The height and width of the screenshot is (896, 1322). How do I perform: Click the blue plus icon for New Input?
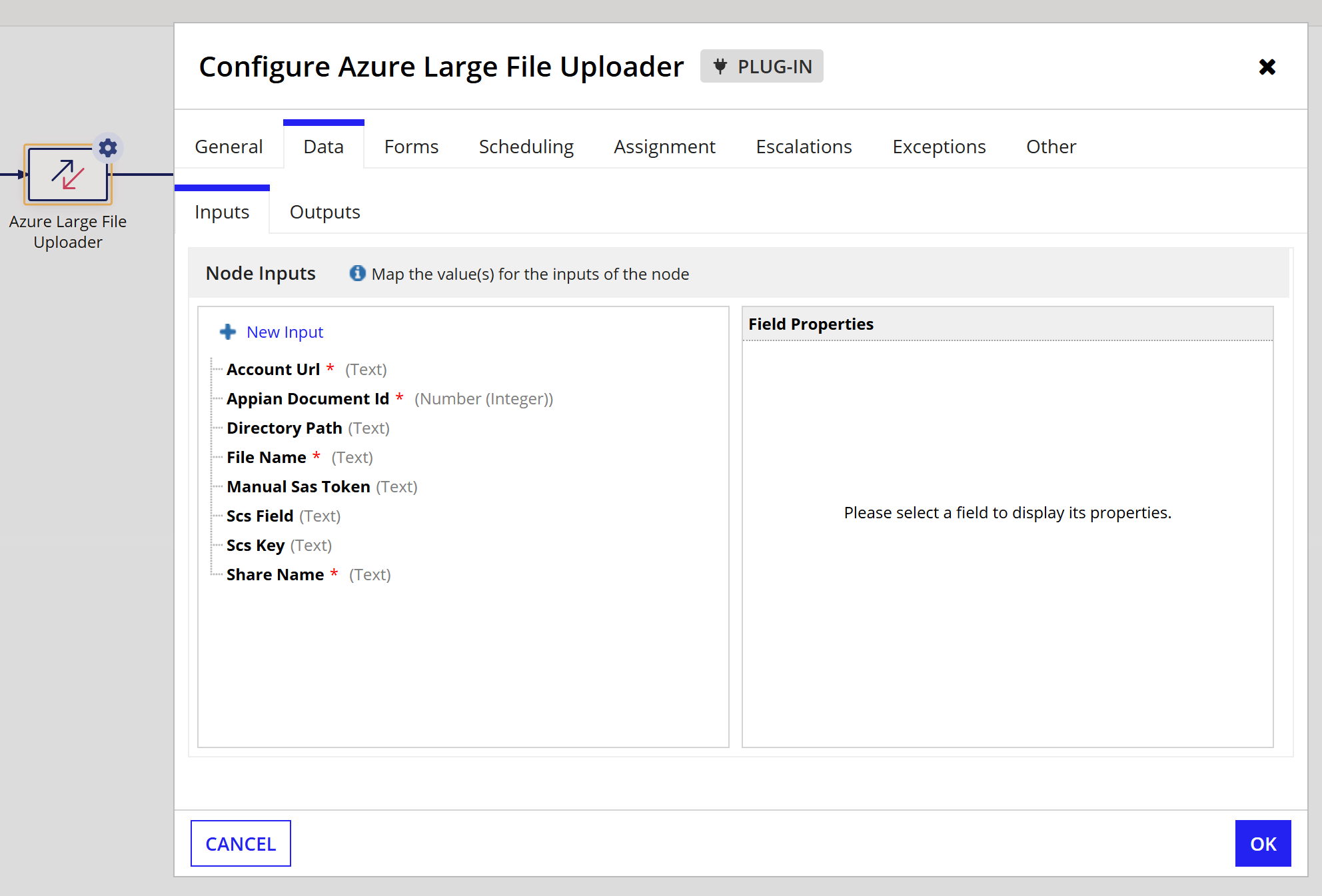[x=228, y=332]
